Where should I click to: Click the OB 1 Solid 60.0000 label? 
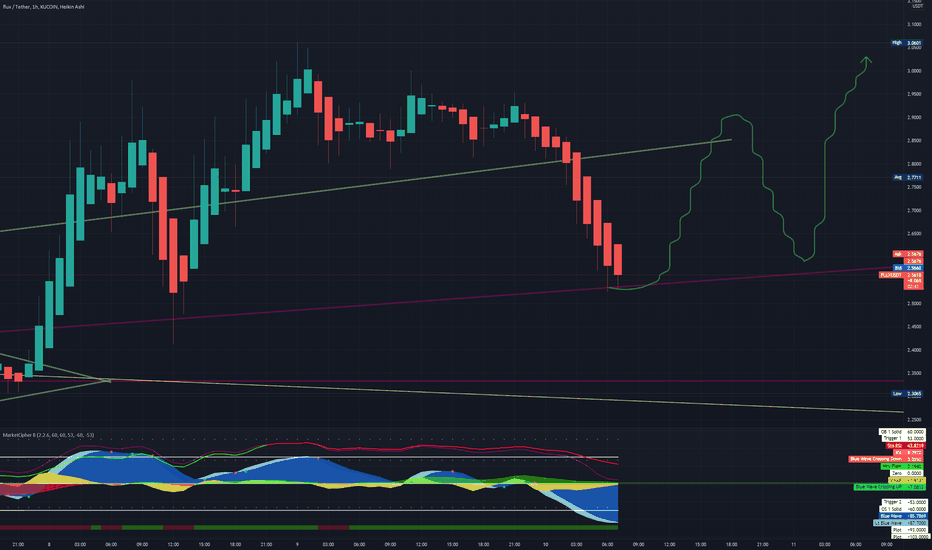[902, 432]
